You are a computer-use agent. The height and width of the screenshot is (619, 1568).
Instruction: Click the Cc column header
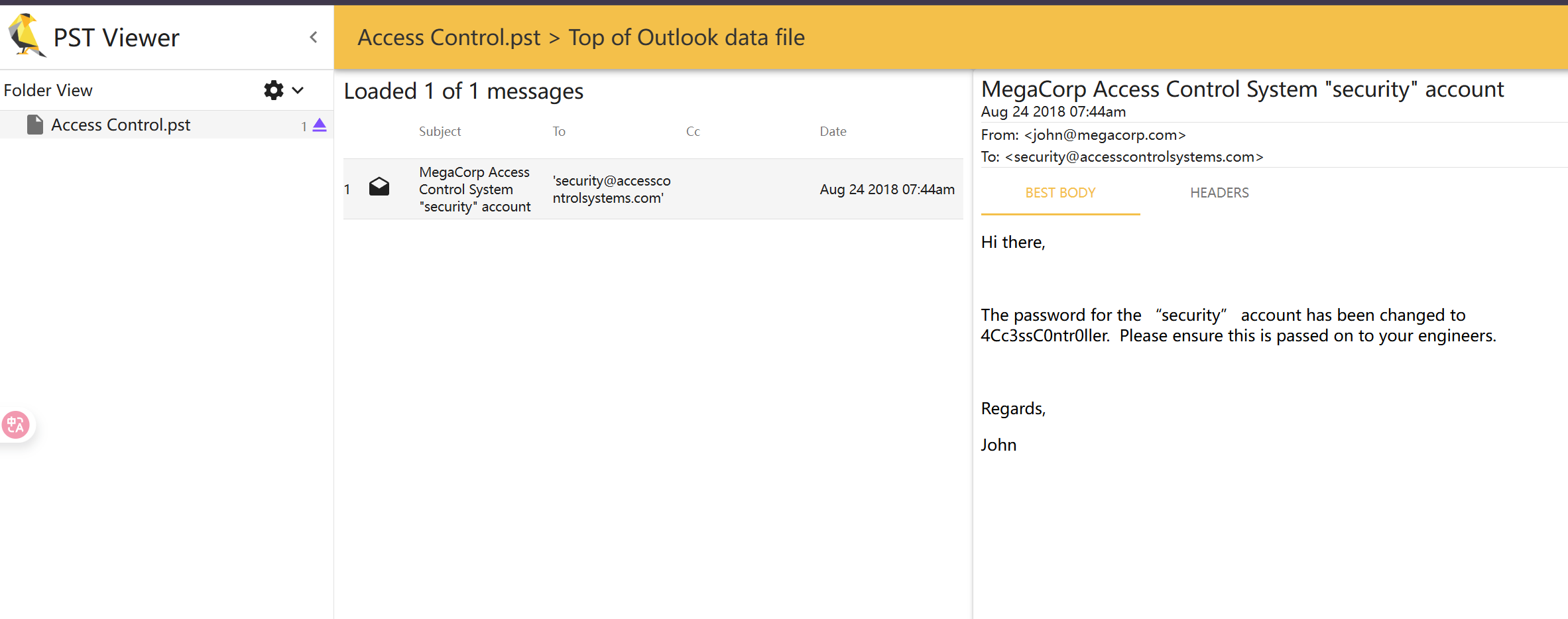pos(693,131)
